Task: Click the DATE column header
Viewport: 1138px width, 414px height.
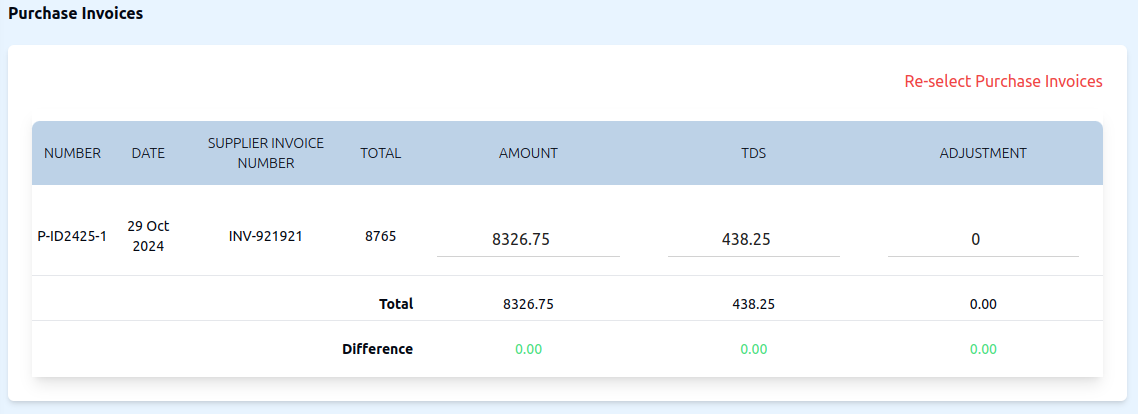Action: tap(148, 153)
